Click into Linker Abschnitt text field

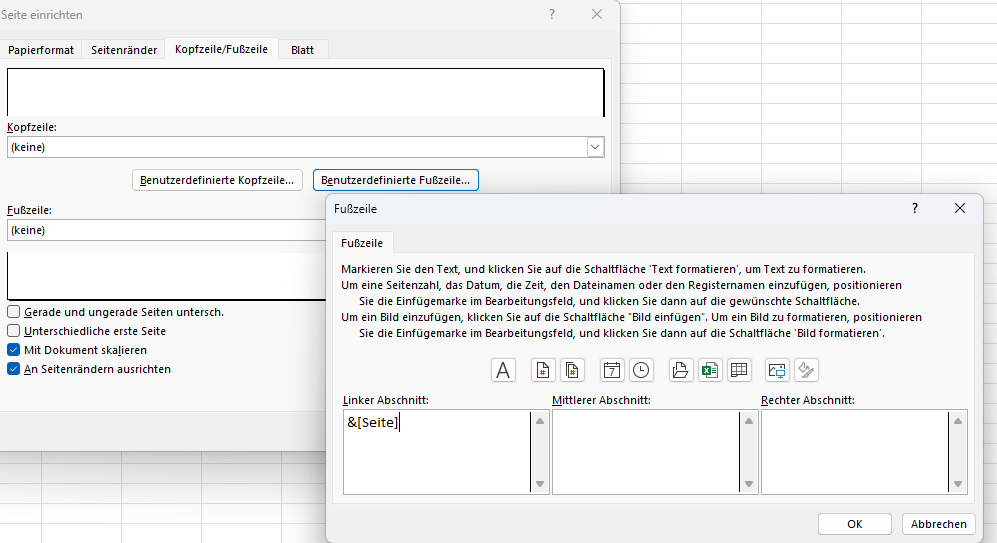point(436,451)
